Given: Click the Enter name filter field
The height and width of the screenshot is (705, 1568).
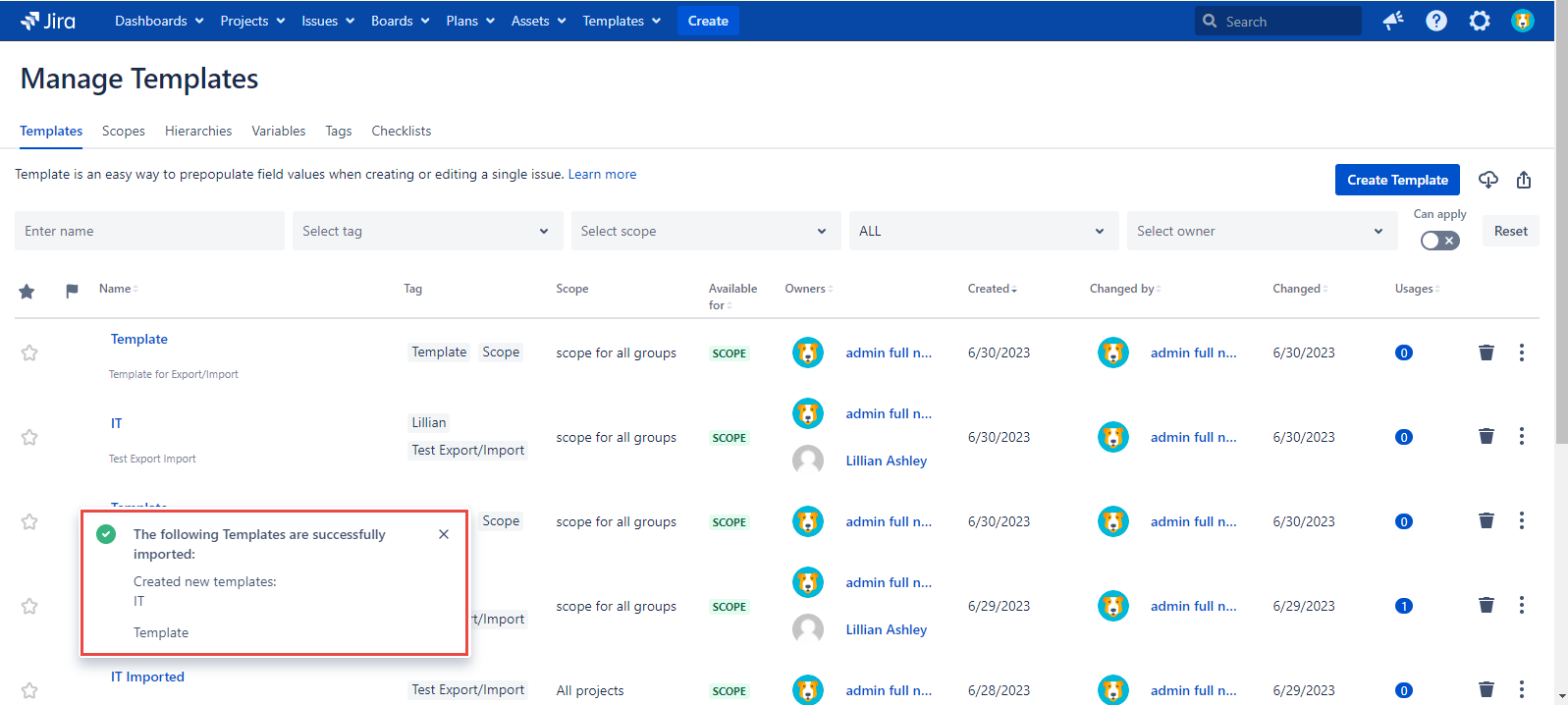Looking at the screenshot, I should (x=149, y=231).
